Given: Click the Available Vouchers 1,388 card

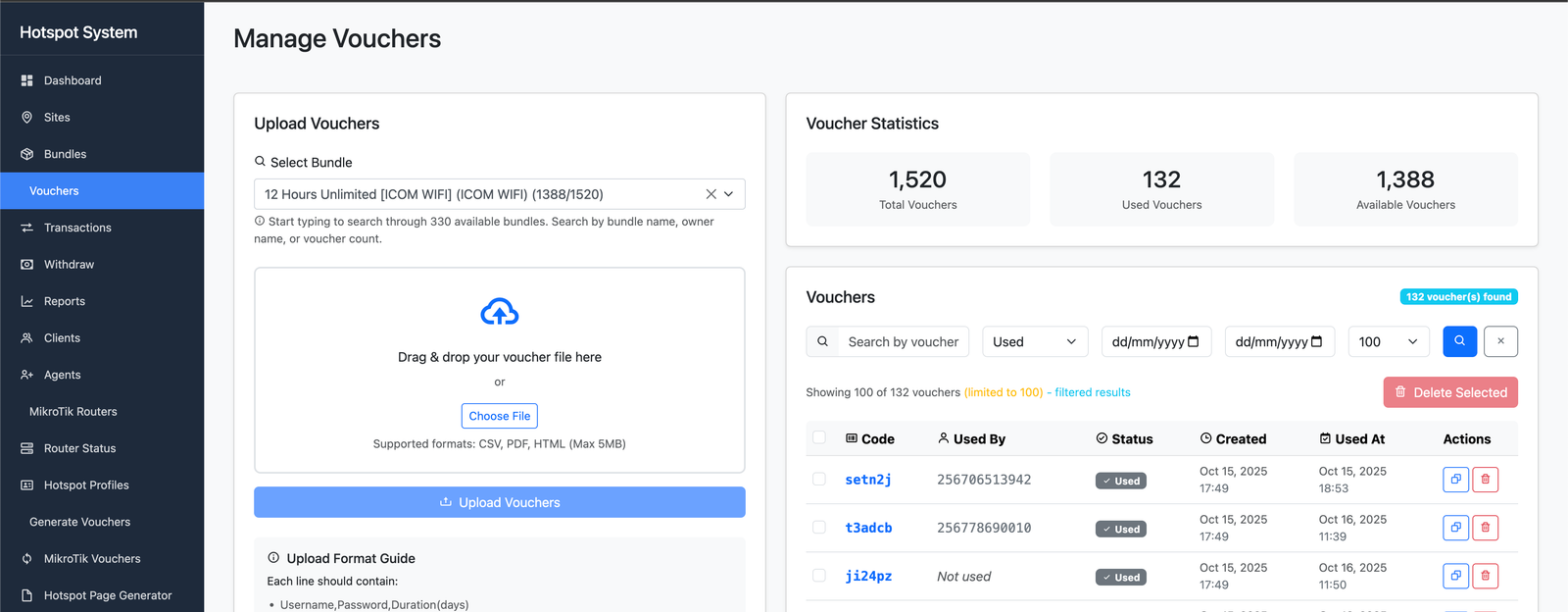Looking at the screenshot, I should point(1405,189).
